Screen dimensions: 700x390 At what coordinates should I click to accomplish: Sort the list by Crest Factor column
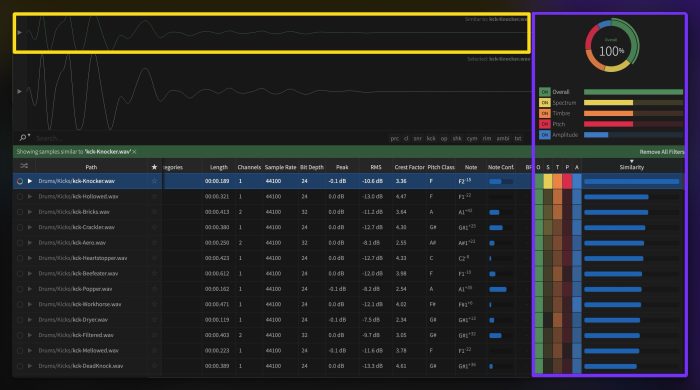tap(409, 167)
